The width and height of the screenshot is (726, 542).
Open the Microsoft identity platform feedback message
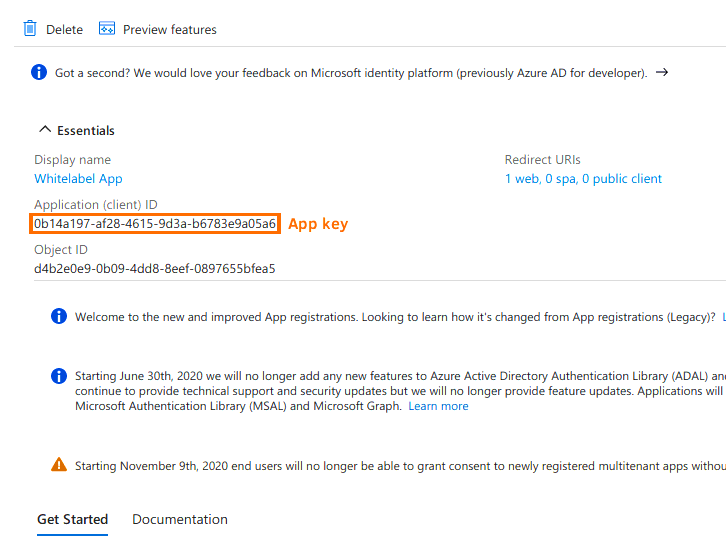point(351,73)
